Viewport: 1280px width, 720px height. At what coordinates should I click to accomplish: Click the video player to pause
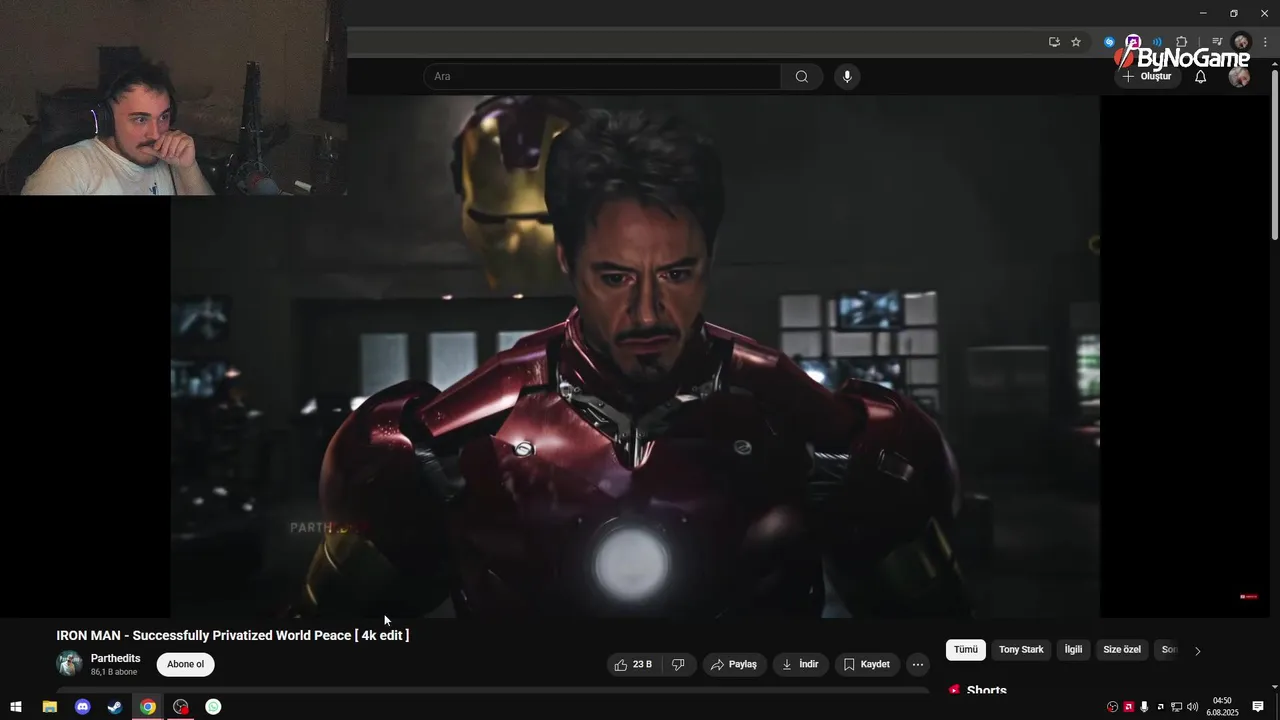[x=635, y=356]
